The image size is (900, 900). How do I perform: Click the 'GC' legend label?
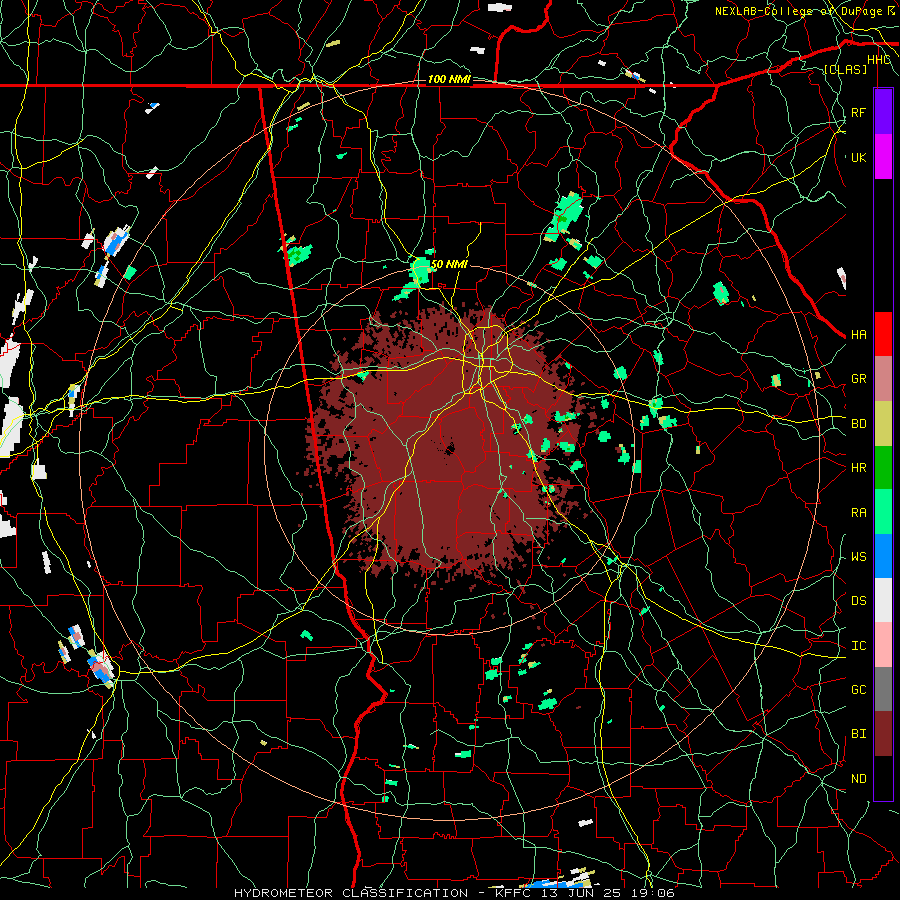click(x=858, y=690)
